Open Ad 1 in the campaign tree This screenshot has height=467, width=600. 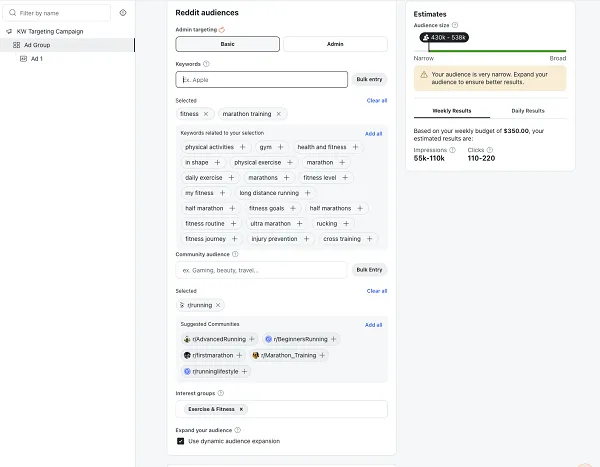[x=36, y=59]
